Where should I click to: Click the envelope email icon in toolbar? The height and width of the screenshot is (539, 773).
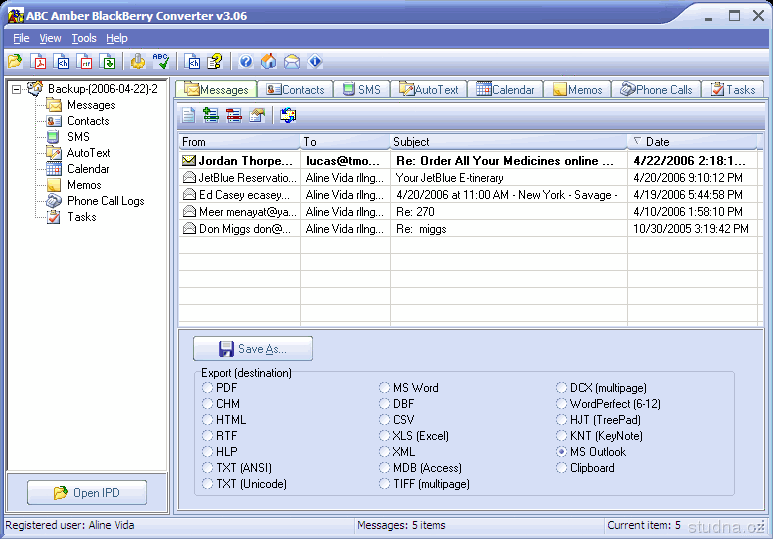click(x=292, y=62)
